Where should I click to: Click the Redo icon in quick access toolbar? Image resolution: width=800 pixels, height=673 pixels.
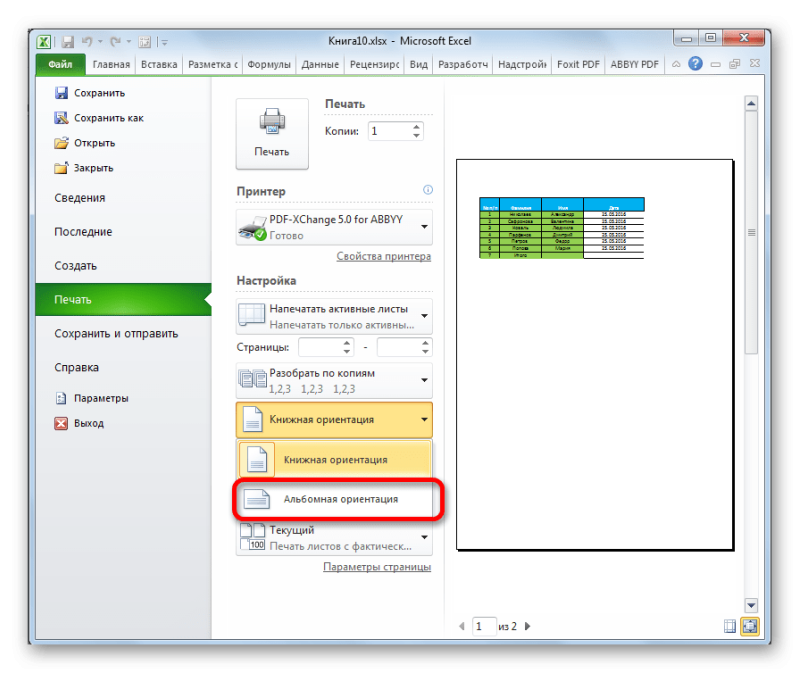[x=116, y=42]
